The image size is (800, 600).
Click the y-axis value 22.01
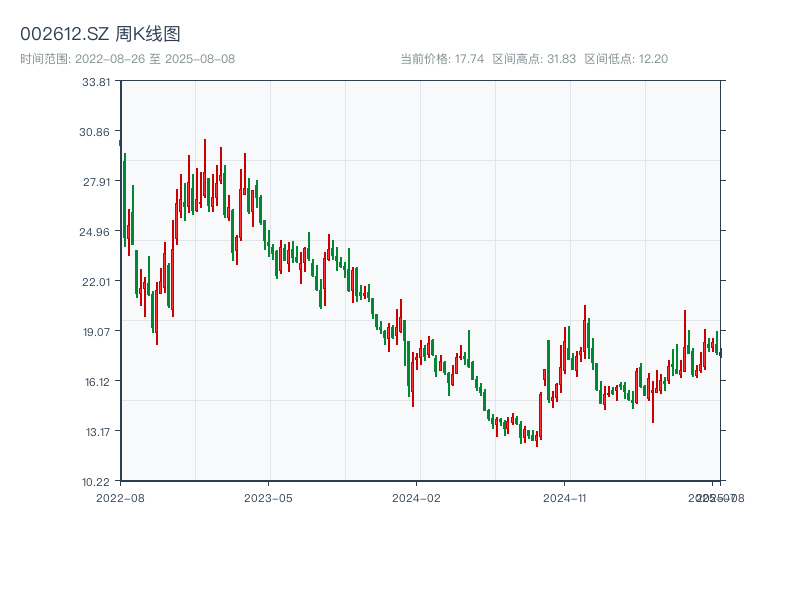click(x=96, y=282)
